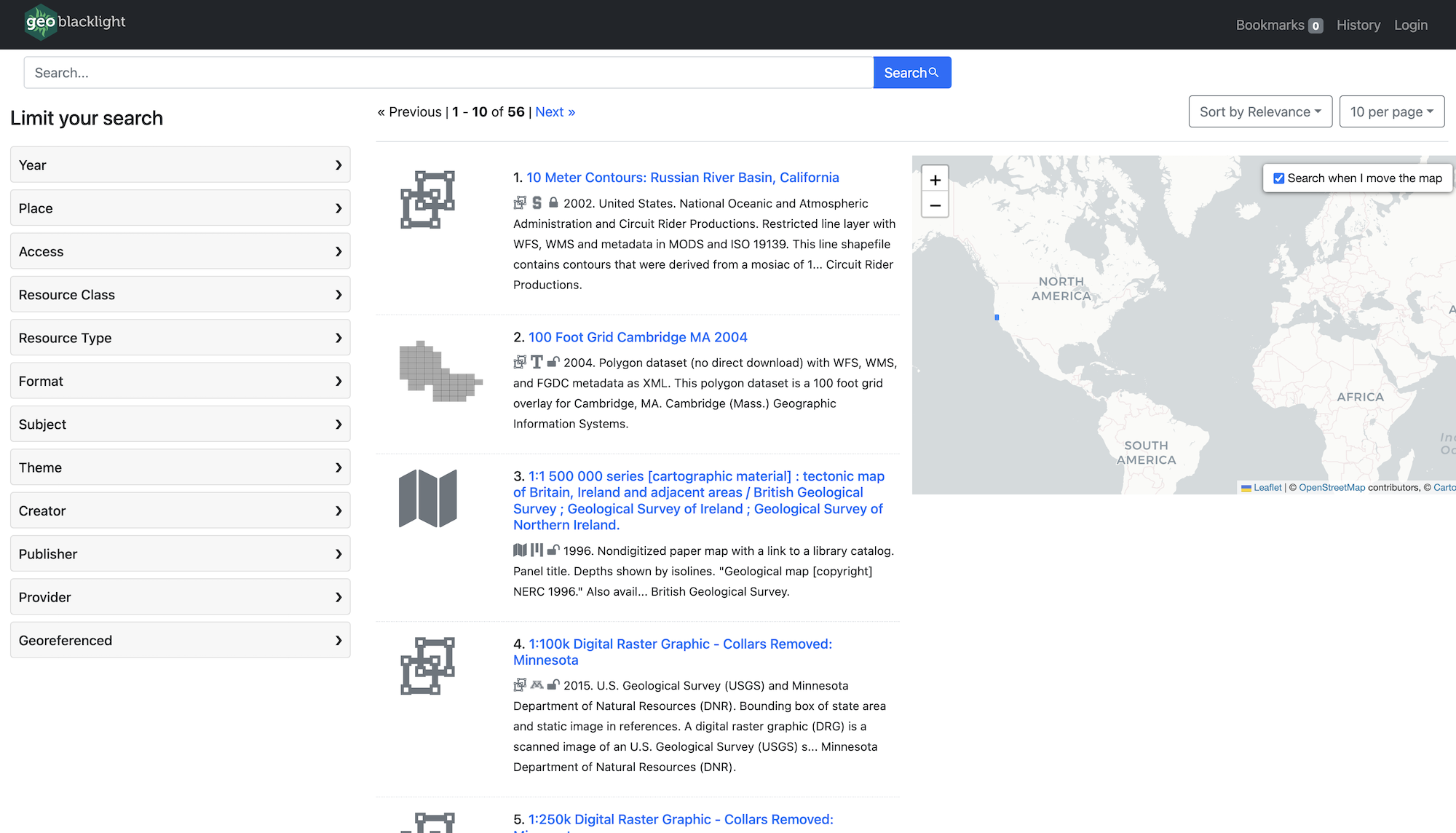Click the GeoBlacklight logo icon
1456x833 pixels.
(40, 23)
